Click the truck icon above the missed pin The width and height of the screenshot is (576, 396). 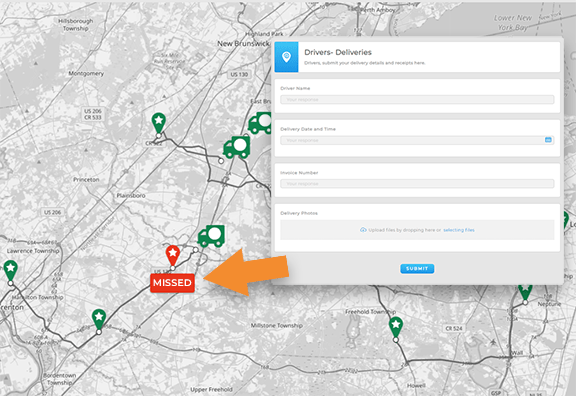211,236
